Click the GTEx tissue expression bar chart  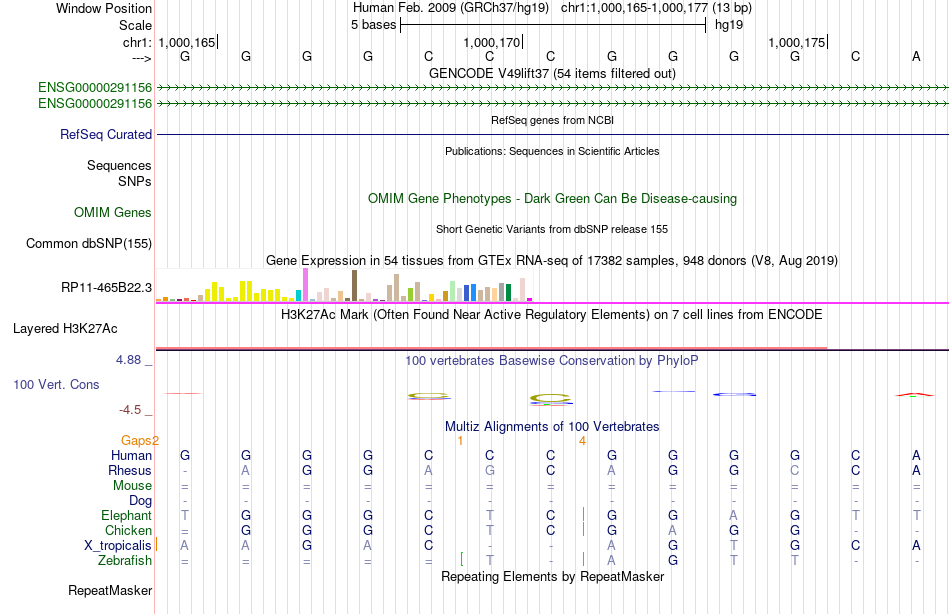pos(344,285)
